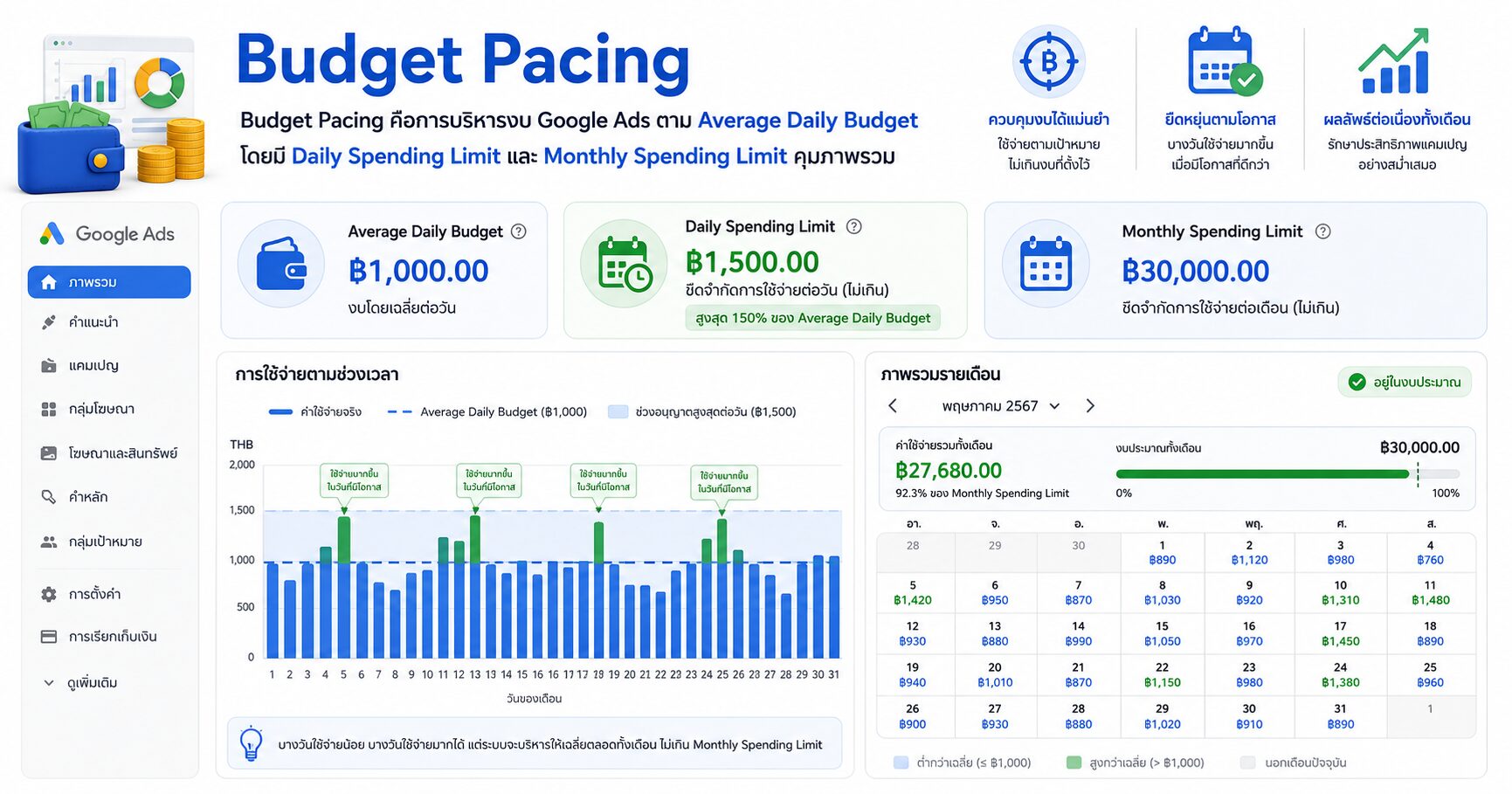Click the wallet and coins illustration
Viewport: 1512px width, 794px height.
click(111, 114)
